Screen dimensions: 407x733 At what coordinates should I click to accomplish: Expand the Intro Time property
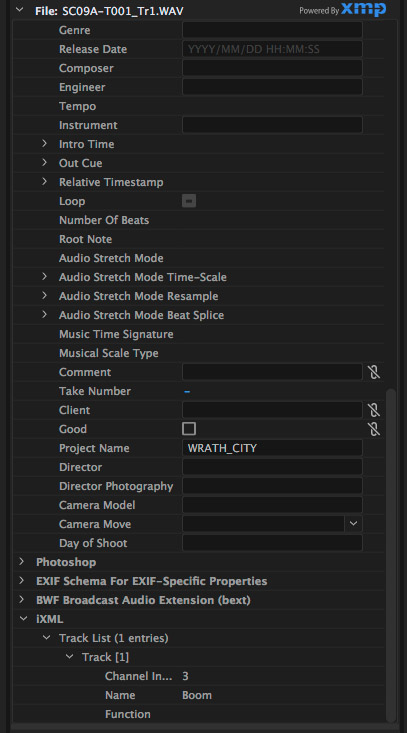coord(44,144)
